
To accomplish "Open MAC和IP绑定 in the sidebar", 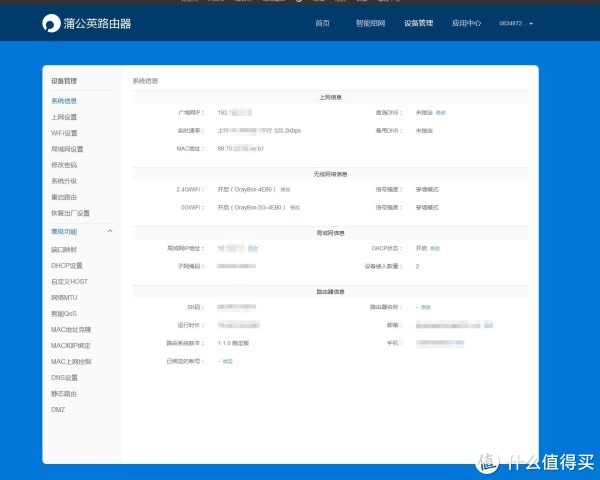I will point(71,346).
